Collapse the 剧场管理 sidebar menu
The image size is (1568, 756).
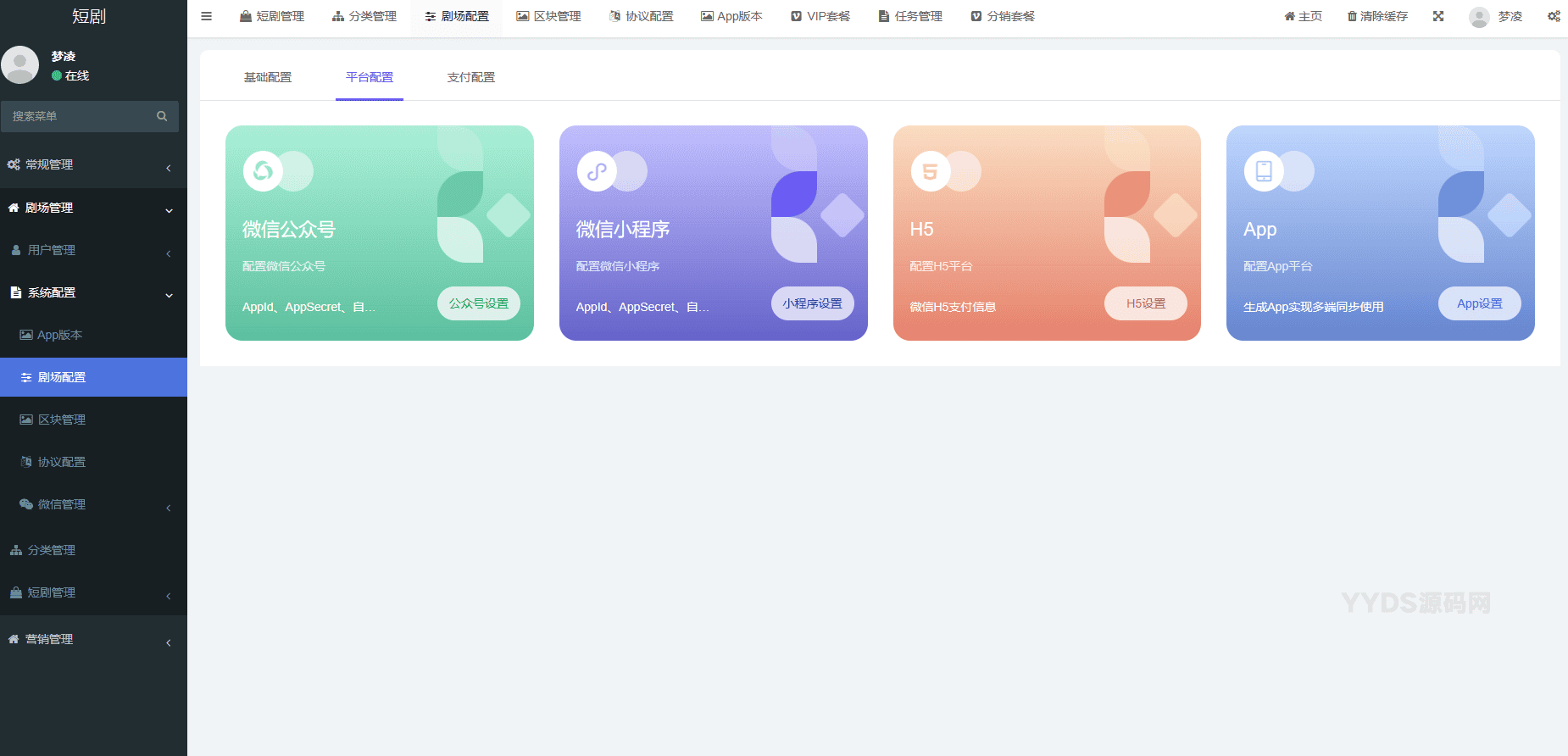tap(93, 208)
